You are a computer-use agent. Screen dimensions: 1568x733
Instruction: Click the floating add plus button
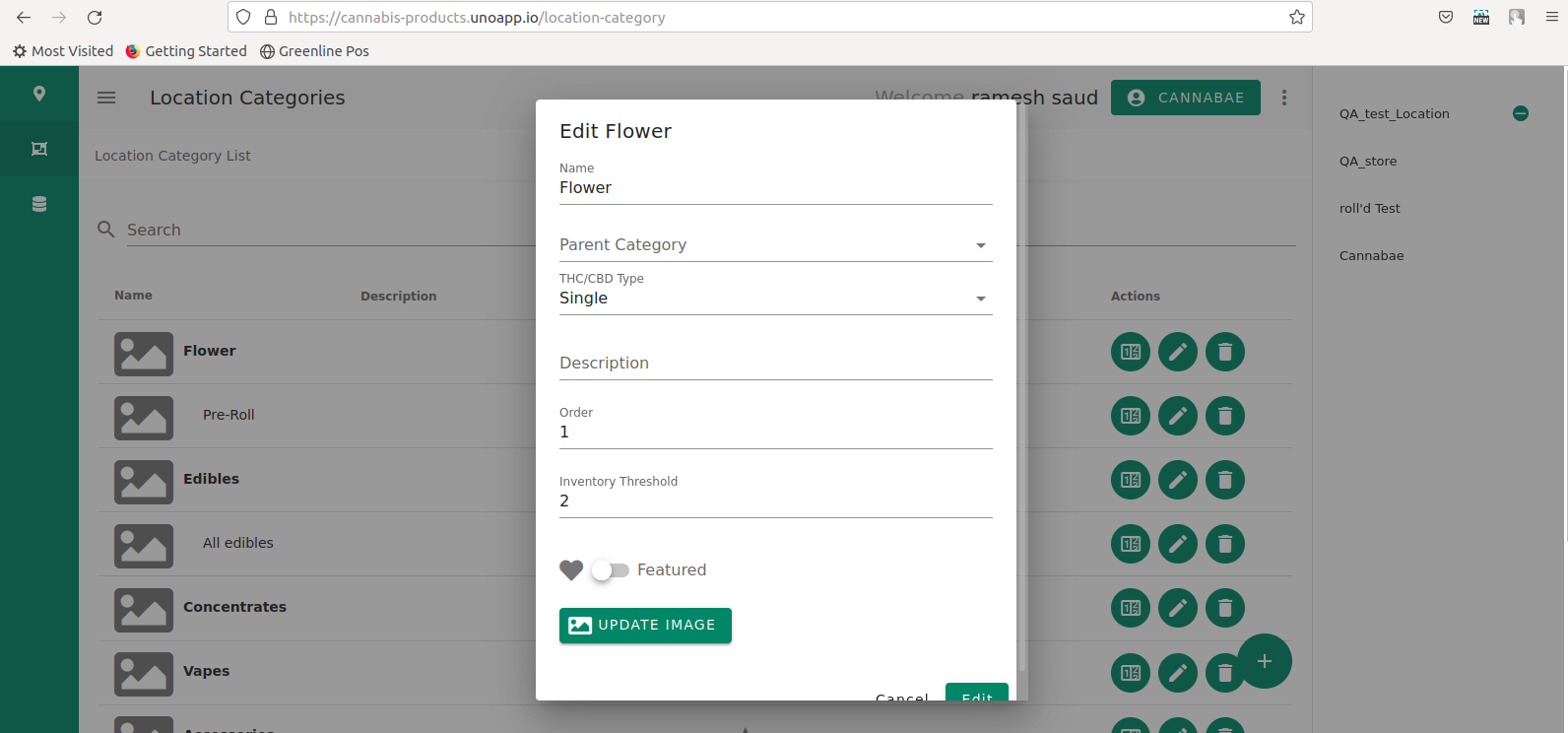[x=1264, y=661]
